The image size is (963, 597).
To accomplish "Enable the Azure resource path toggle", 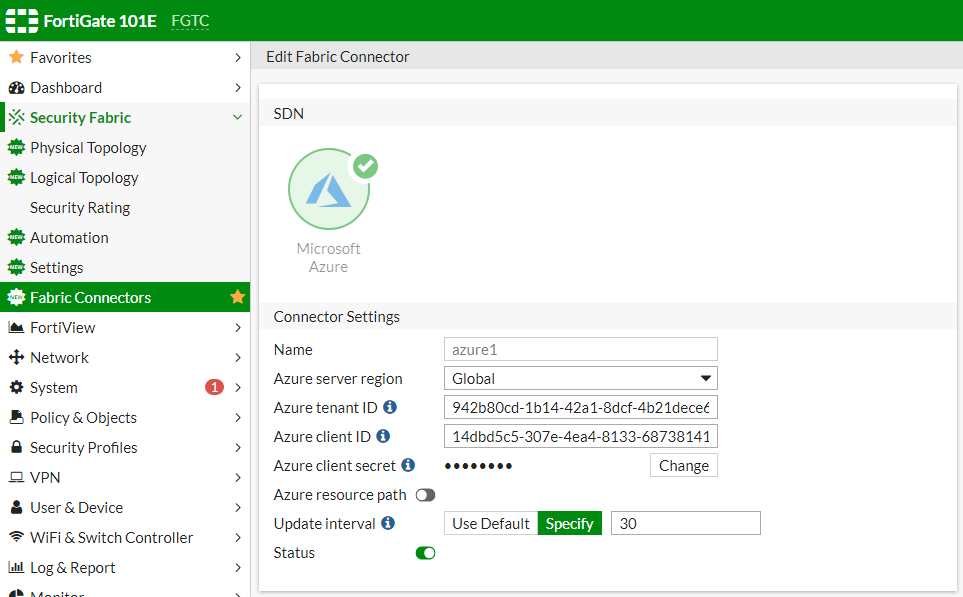I will (x=425, y=495).
